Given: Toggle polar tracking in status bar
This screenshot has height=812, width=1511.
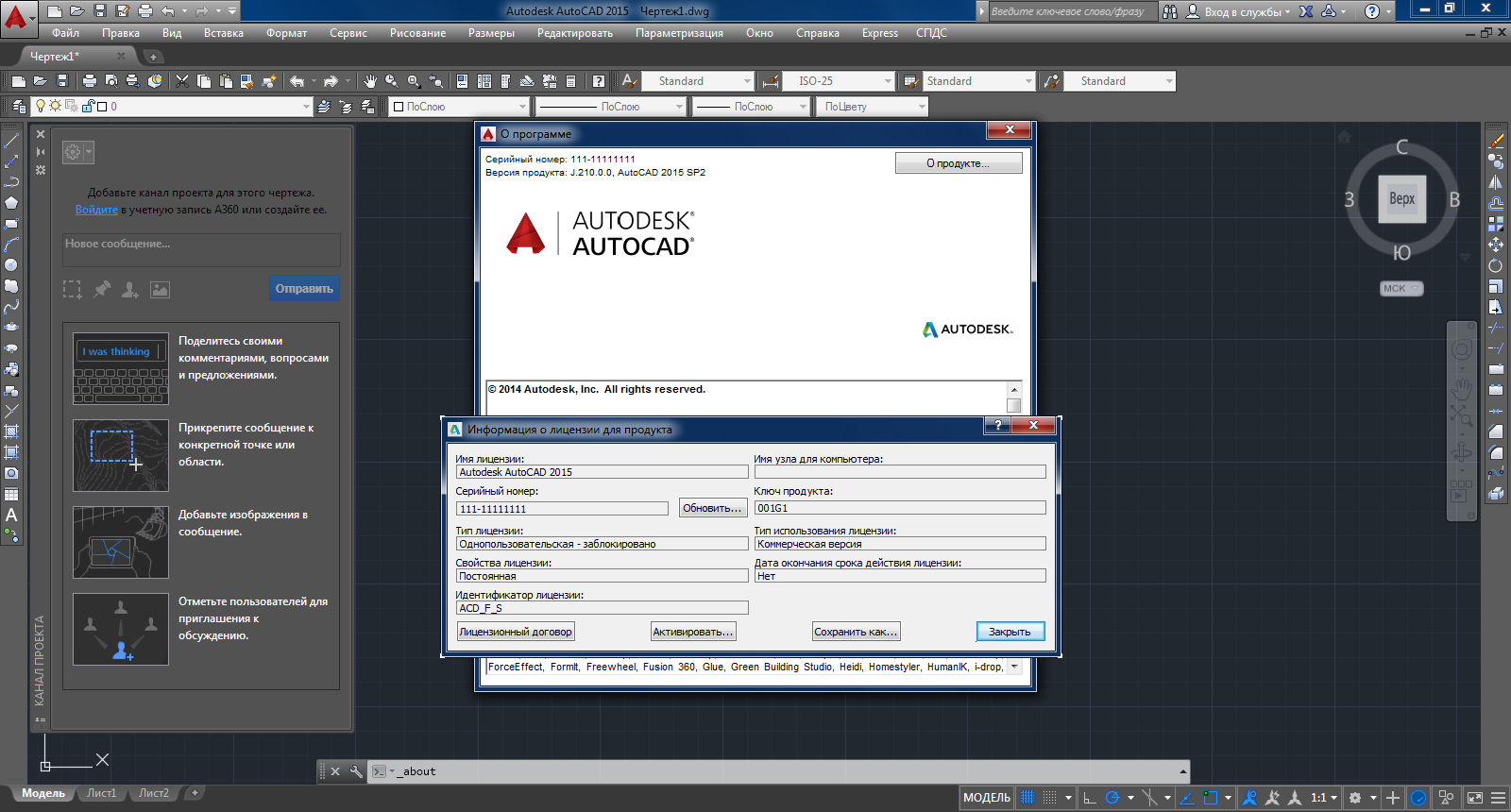Looking at the screenshot, I should tap(1112, 798).
